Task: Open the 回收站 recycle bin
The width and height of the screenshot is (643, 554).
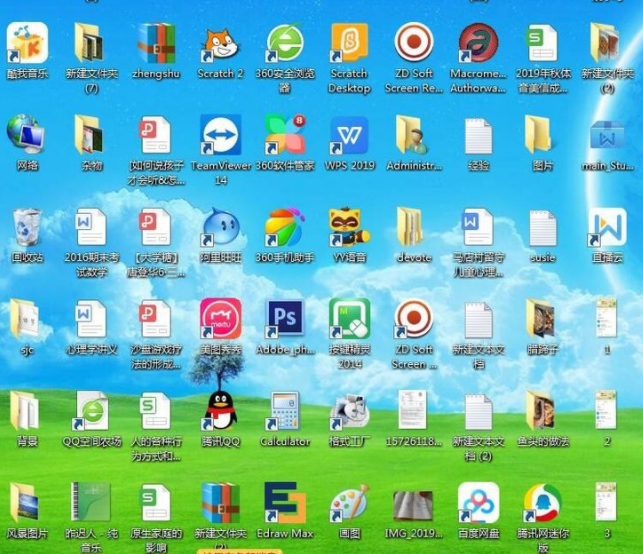Action: (x=27, y=229)
